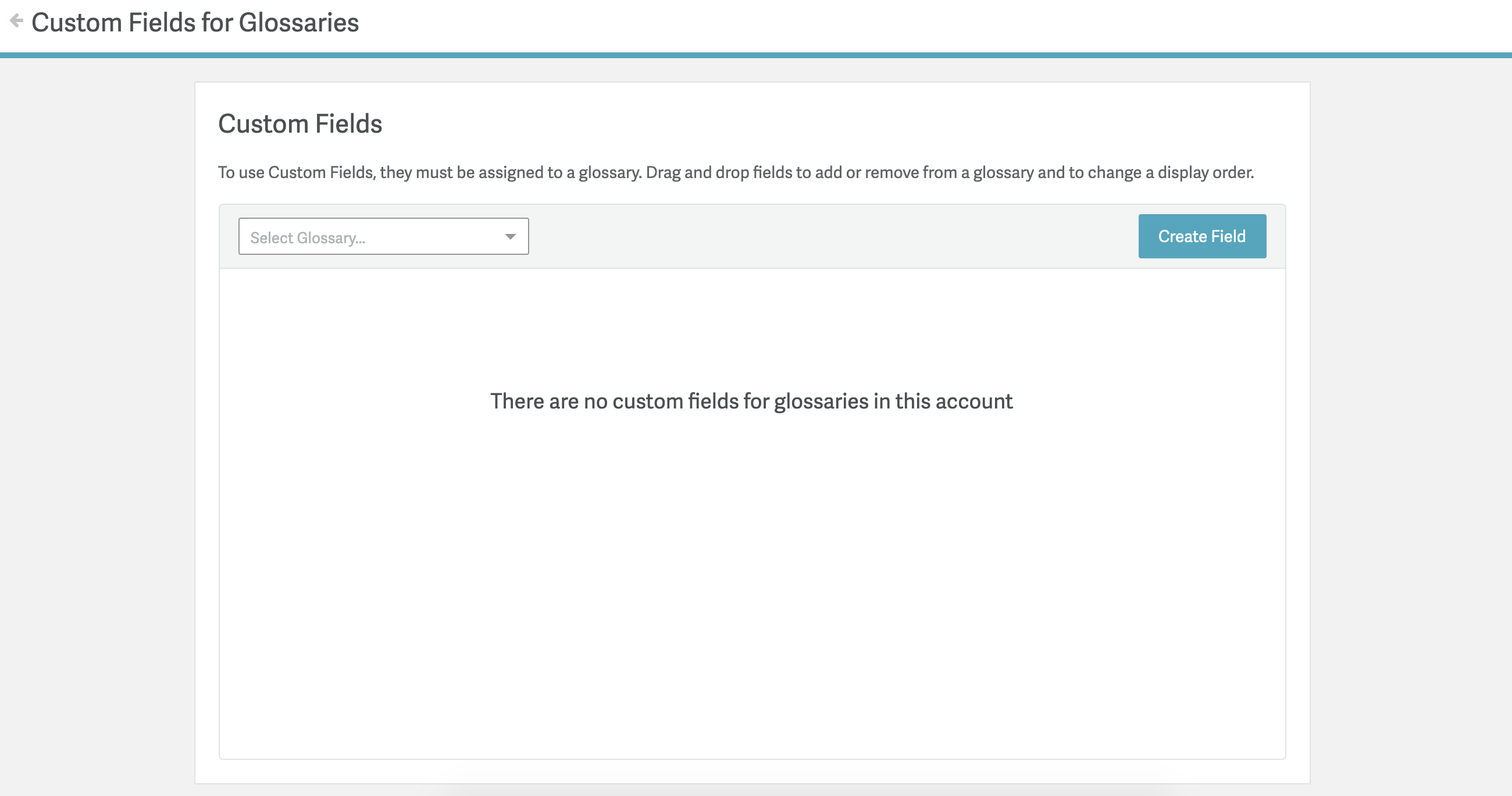The height and width of the screenshot is (796, 1512).
Task: Click the back arrow beside page title
Action: click(16, 21)
